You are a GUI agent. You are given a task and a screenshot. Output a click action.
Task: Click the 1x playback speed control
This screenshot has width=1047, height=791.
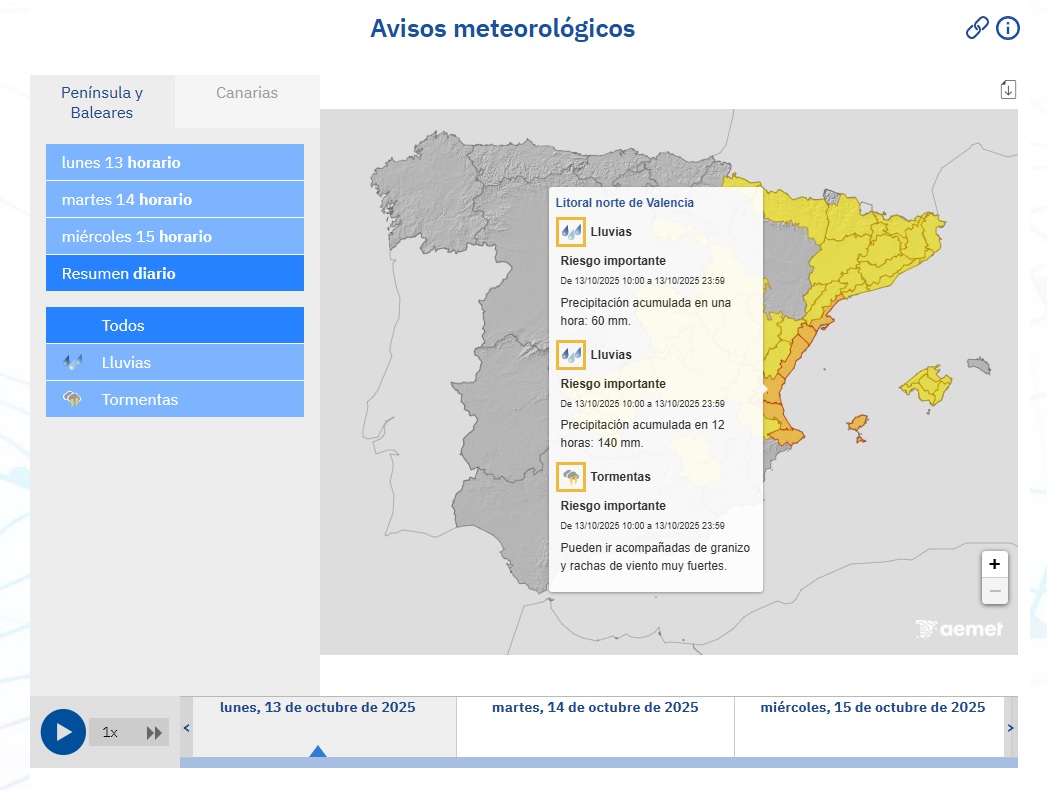click(110, 732)
